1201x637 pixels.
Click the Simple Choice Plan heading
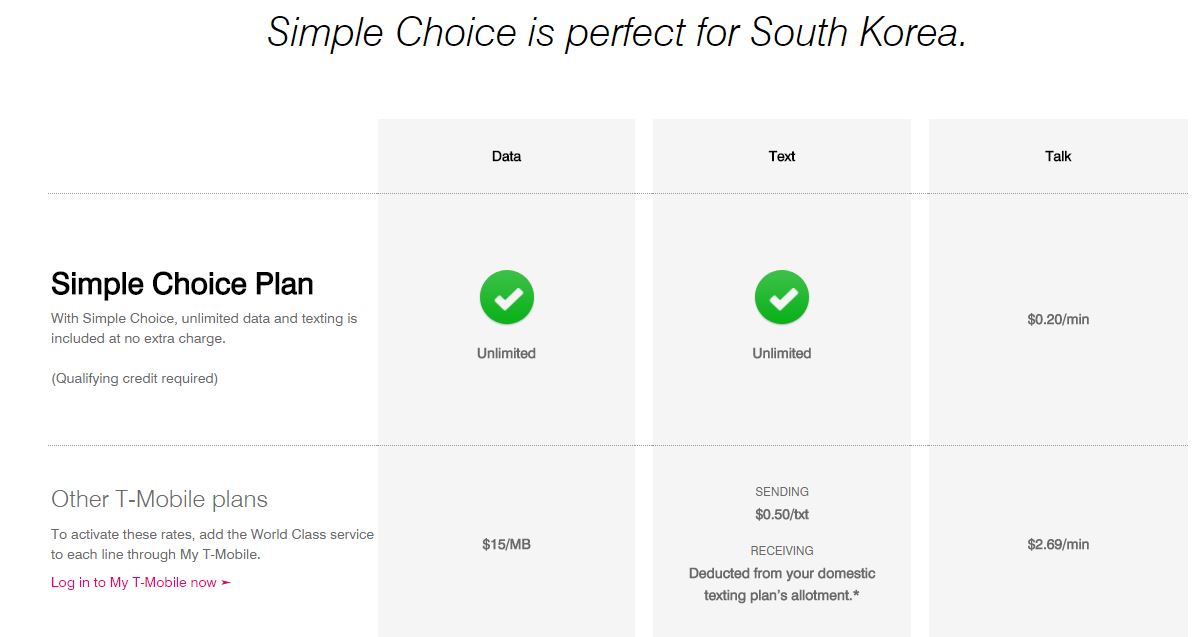(x=182, y=284)
